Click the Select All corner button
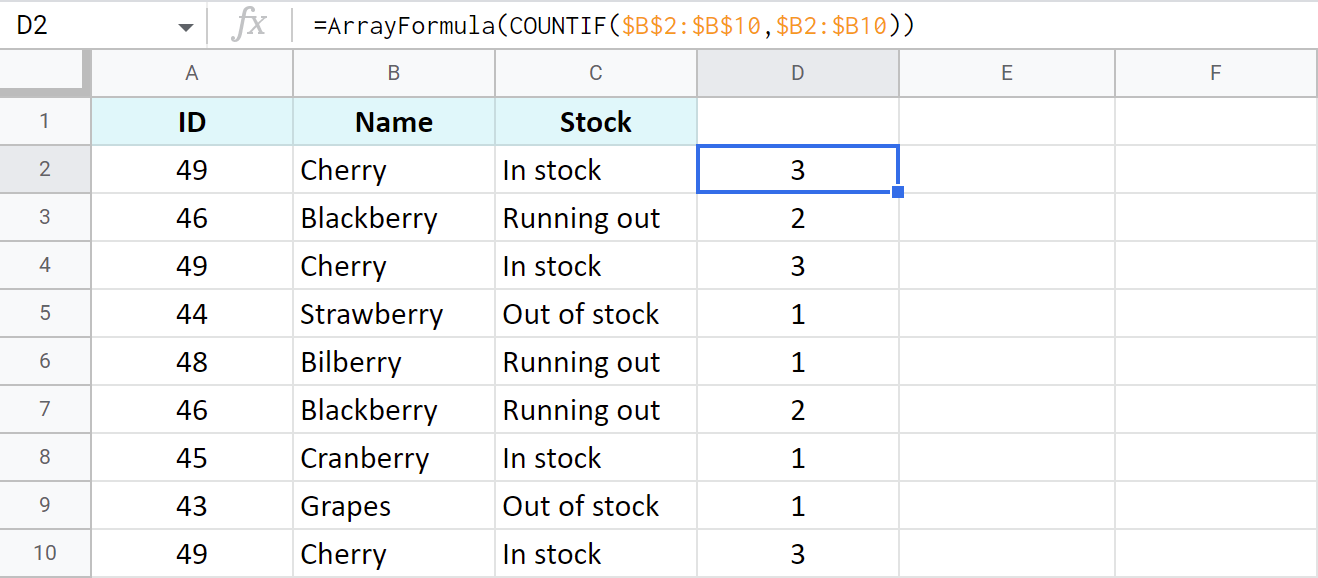The image size is (1318, 578). 45,72
